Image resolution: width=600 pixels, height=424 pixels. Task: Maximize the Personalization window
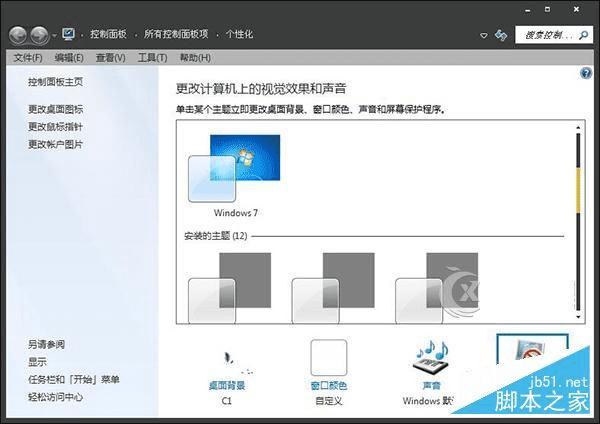point(548,10)
